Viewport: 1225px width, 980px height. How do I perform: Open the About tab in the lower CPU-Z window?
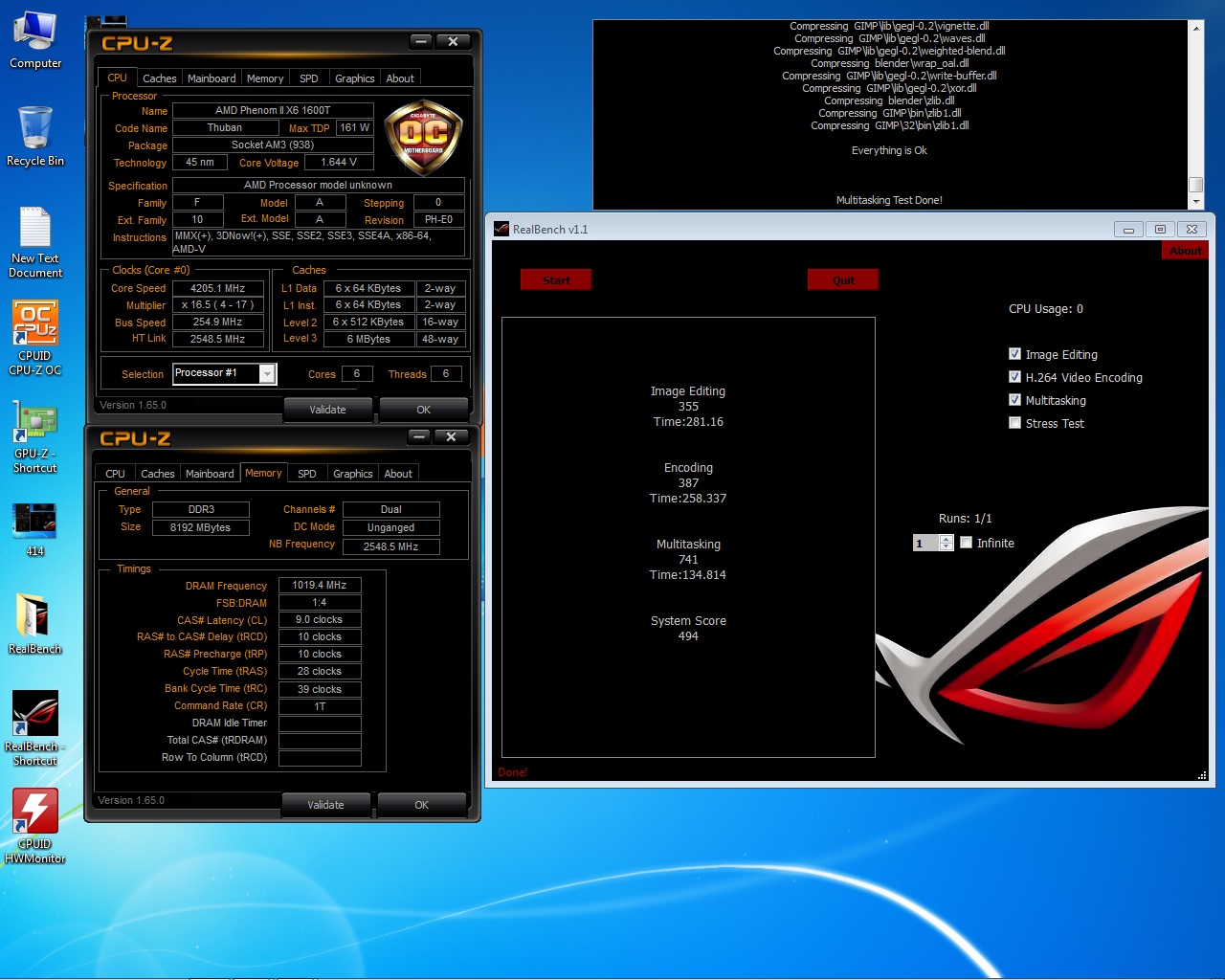click(x=398, y=474)
